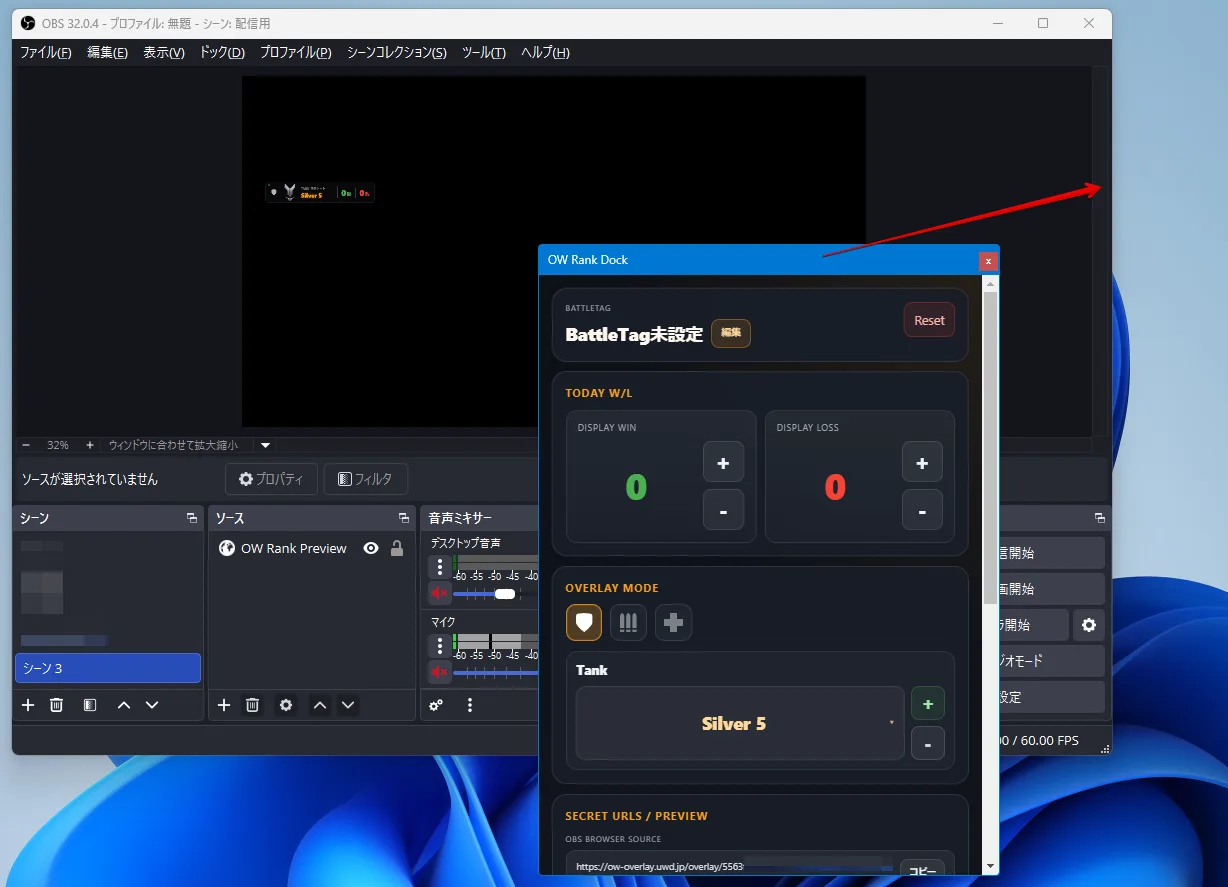This screenshot has height=887, width=1228.
Task: Open ツール menu
Action: click(484, 53)
